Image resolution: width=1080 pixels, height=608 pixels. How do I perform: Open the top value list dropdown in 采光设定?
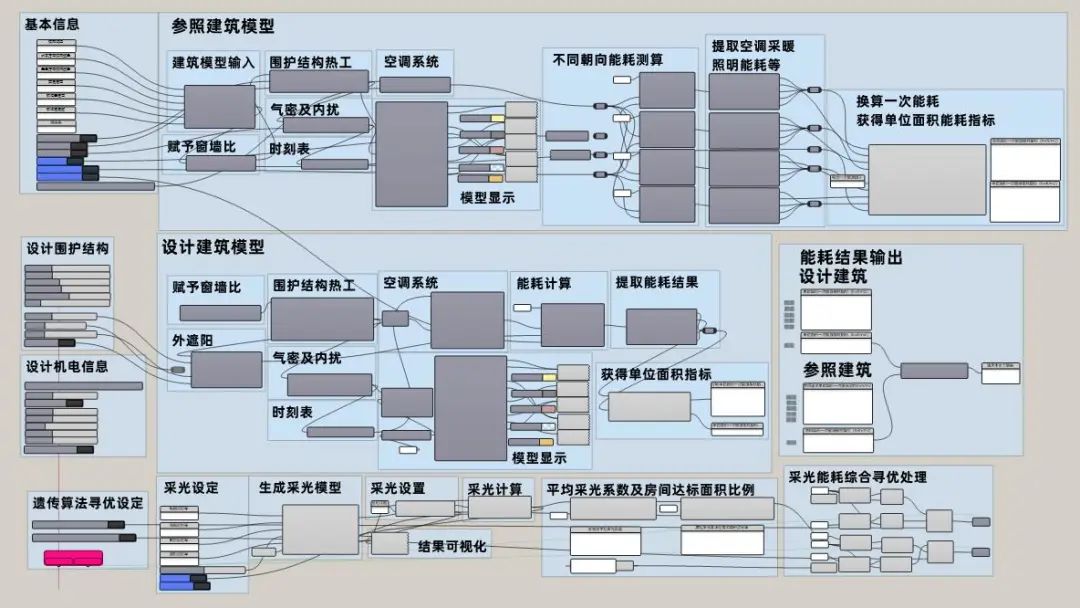point(179,508)
